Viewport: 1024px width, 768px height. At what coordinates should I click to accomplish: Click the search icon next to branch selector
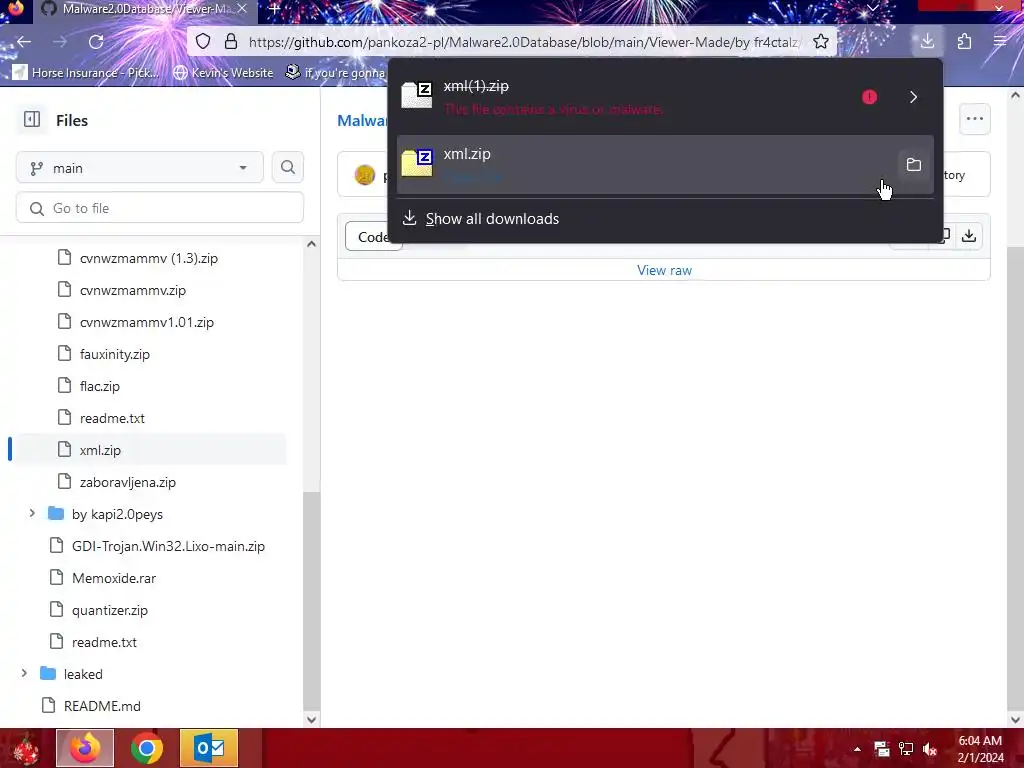[x=287, y=167]
